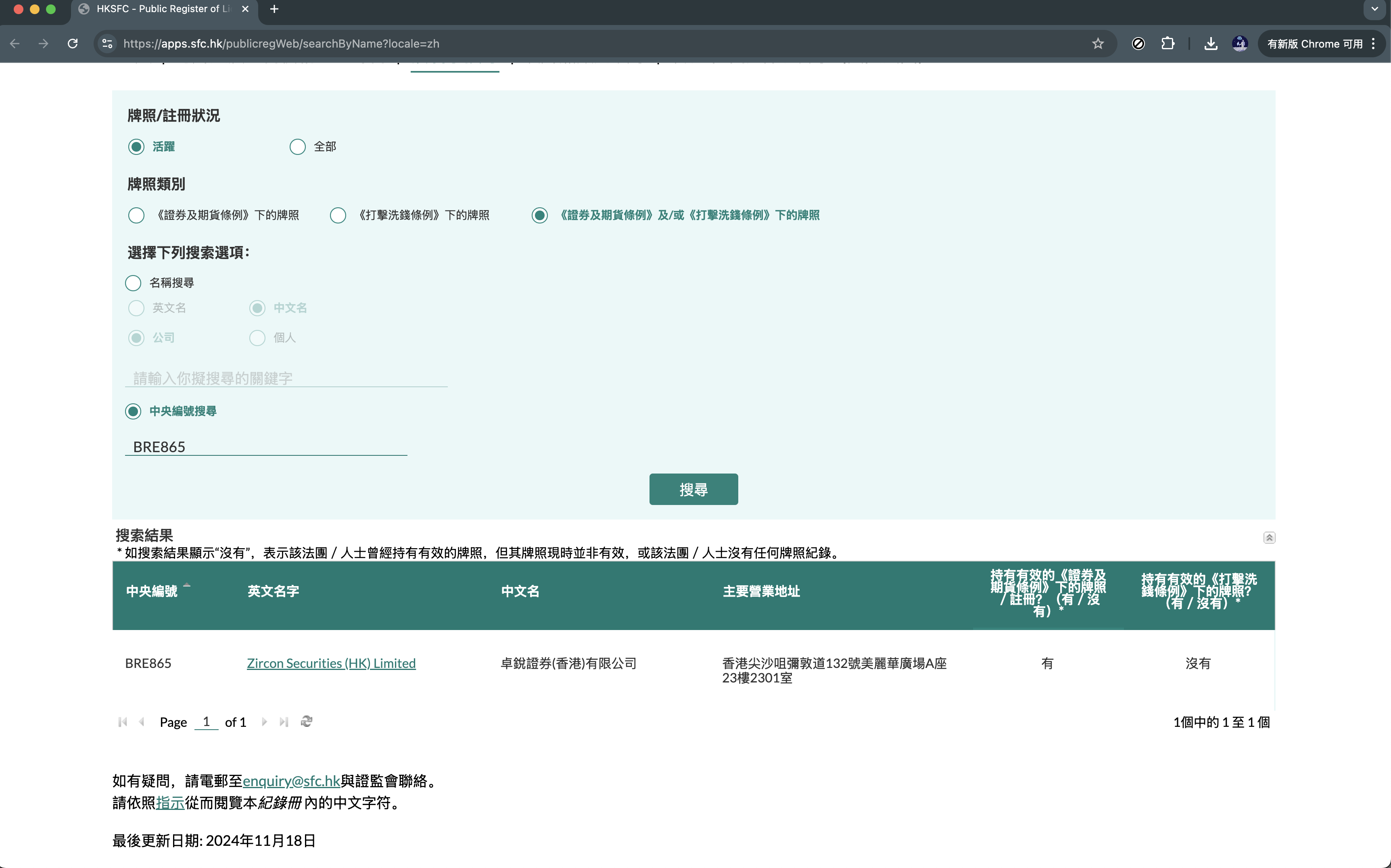This screenshot has height=868, width=1391.
Task: Select 活躍 licence status
Action: 136,147
